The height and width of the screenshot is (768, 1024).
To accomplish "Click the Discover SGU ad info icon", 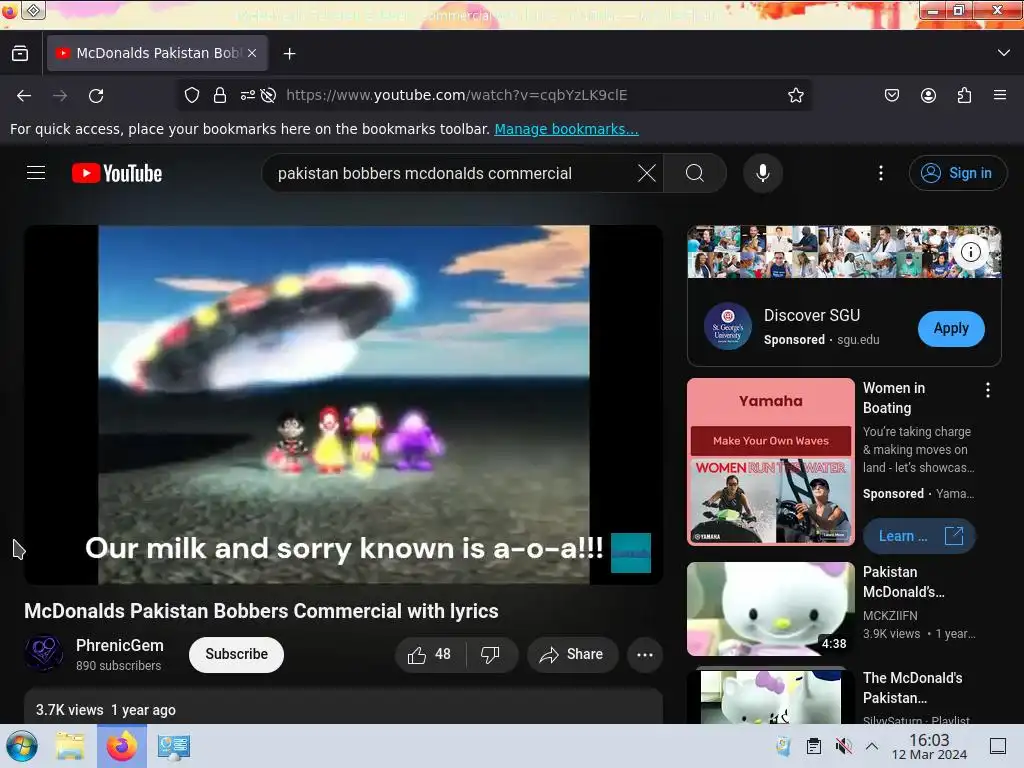I will (970, 251).
